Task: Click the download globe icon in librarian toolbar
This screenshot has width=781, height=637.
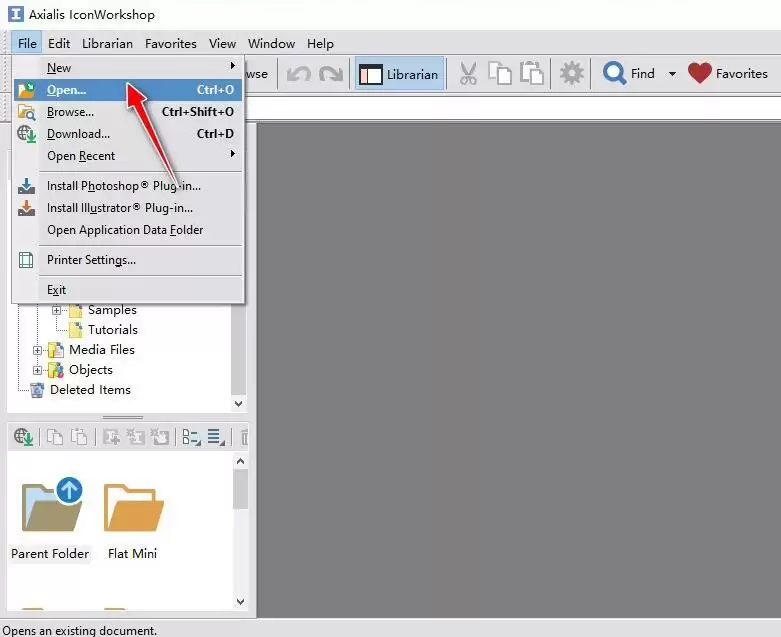Action: pos(23,437)
